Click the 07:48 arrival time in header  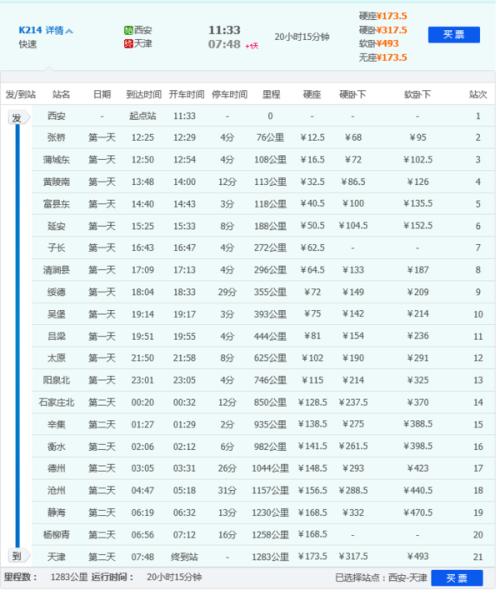[x=224, y=44]
